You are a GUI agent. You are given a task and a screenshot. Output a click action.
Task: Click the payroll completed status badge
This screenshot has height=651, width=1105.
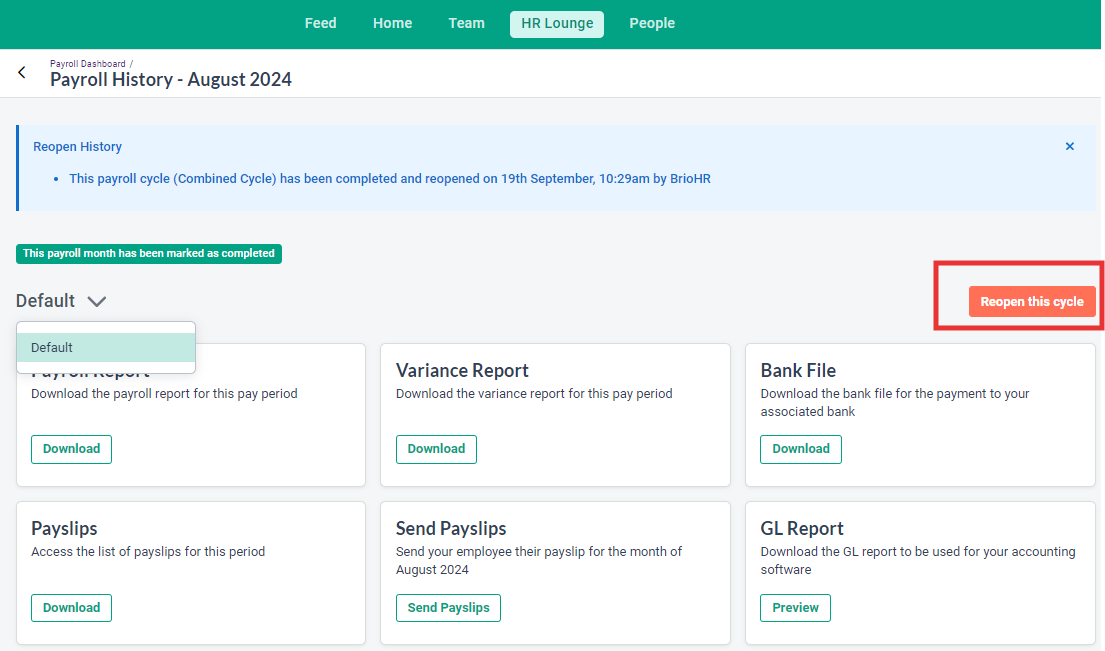(x=148, y=253)
